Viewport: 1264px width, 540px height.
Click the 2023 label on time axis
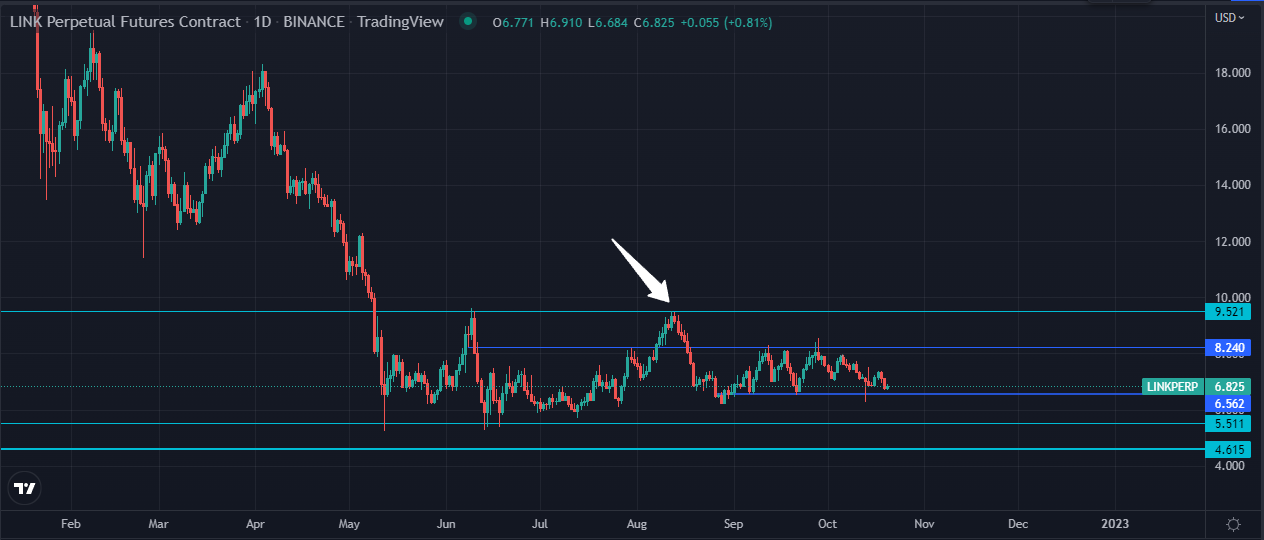[x=1114, y=523]
